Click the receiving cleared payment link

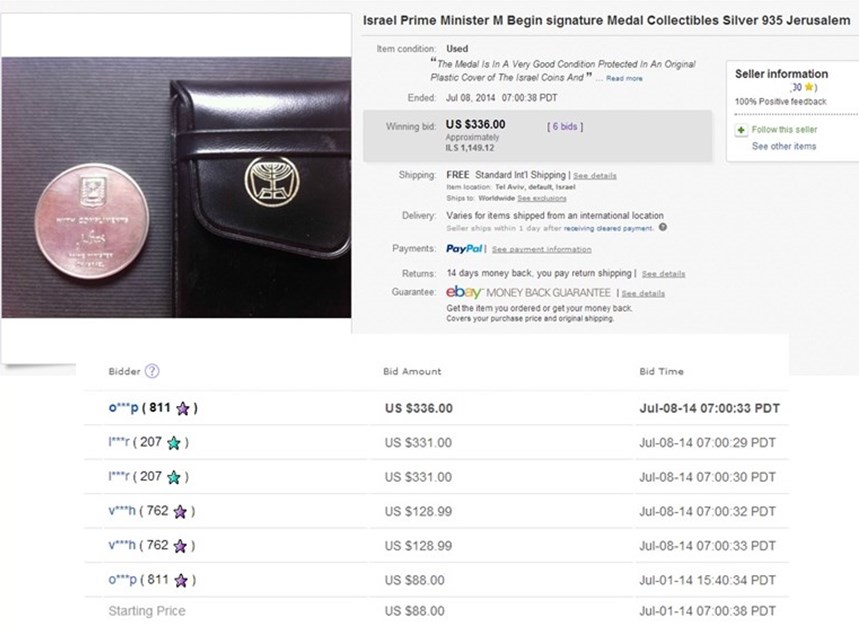[x=605, y=227]
